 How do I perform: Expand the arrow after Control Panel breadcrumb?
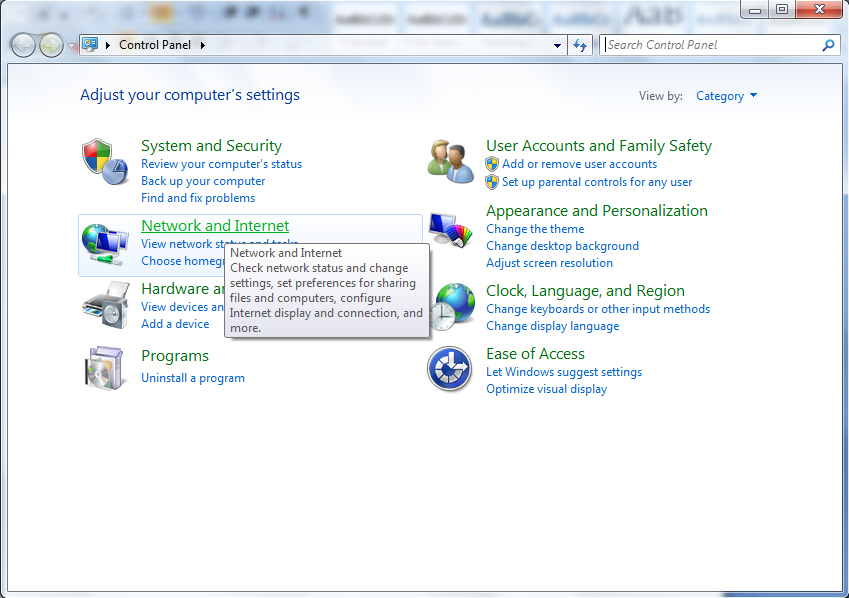click(203, 45)
